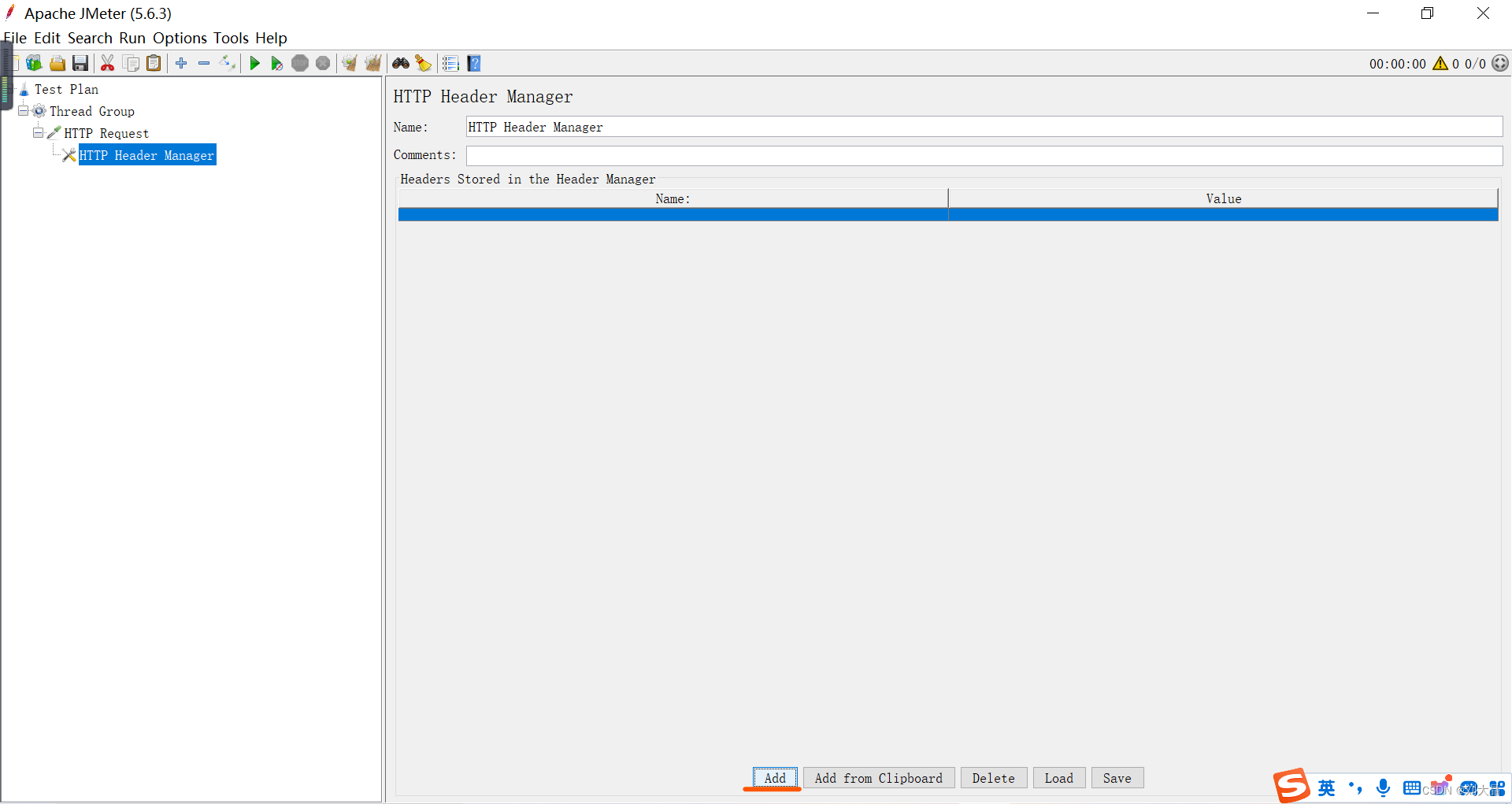
Task: Click the Add header button
Action: coord(775,778)
